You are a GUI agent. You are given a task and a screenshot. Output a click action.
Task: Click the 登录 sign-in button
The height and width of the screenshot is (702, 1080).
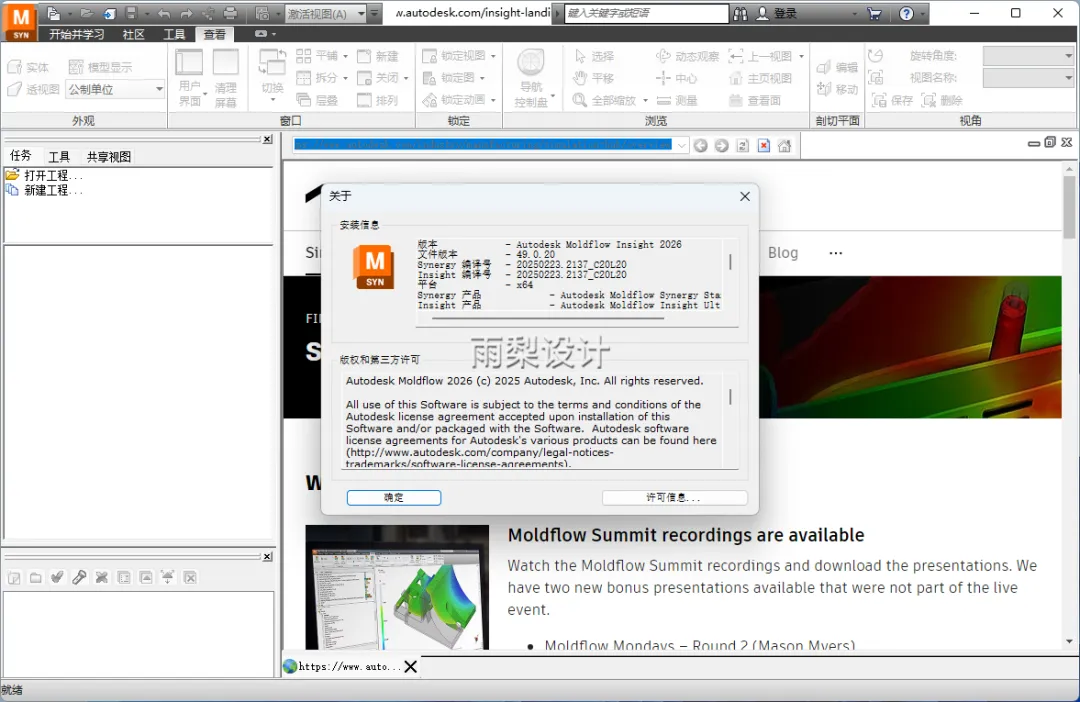coord(777,13)
